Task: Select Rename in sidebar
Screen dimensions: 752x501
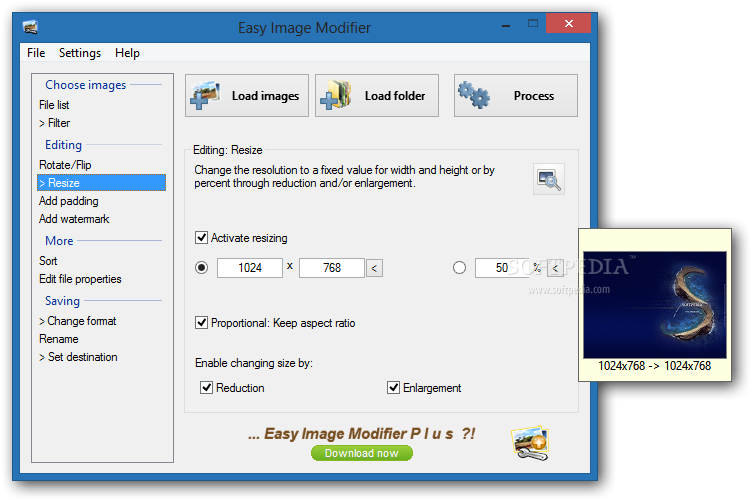Action: (x=59, y=338)
